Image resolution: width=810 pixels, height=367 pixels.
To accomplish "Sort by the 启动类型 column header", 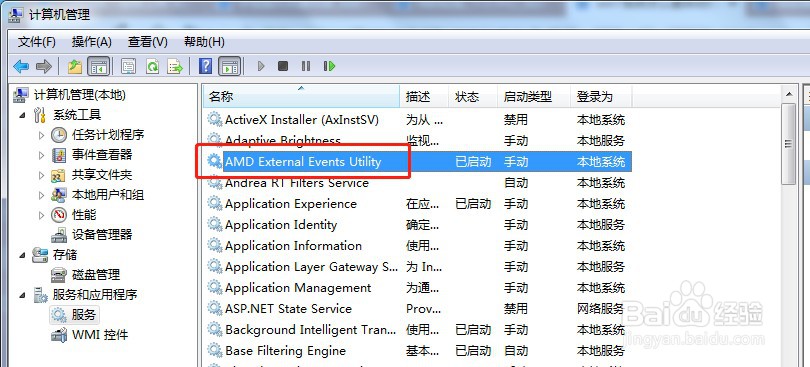I will (x=534, y=97).
